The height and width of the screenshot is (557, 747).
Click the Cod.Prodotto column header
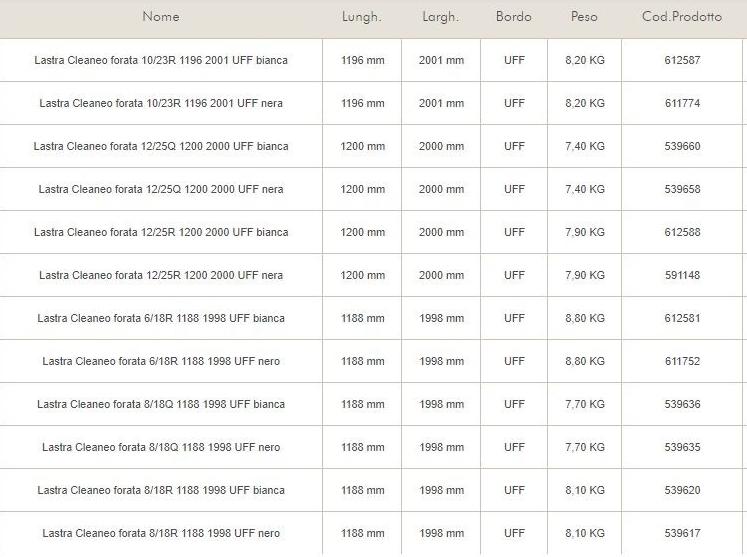[x=682, y=17]
